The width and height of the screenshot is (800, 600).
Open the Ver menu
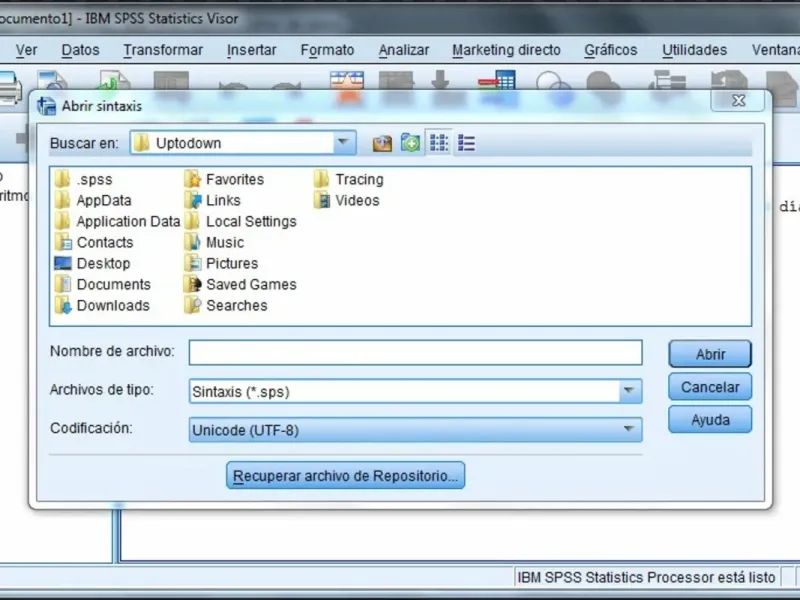(26, 50)
